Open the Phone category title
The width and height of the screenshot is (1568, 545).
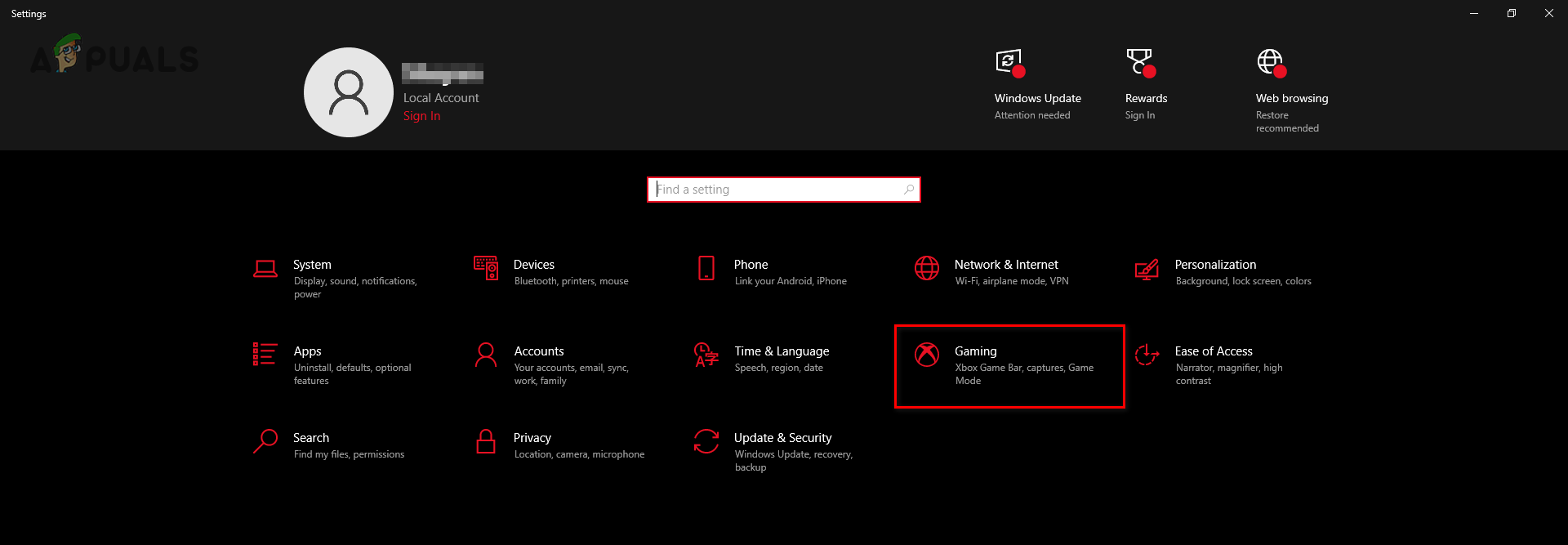[x=751, y=265]
